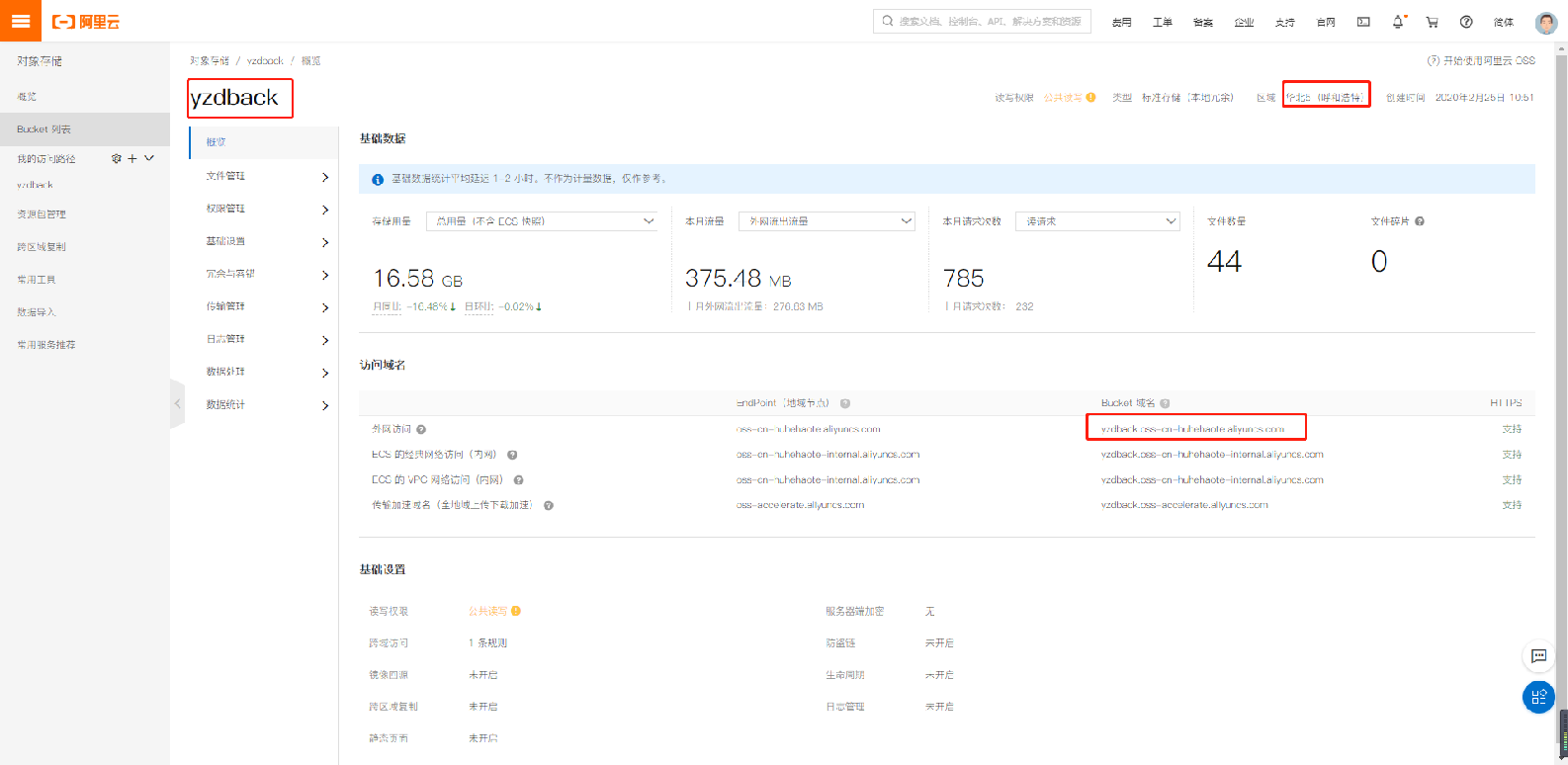Collapse the left sidebar with the arrow handle
The image size is (1568, 765).
(x=178, y=403)
